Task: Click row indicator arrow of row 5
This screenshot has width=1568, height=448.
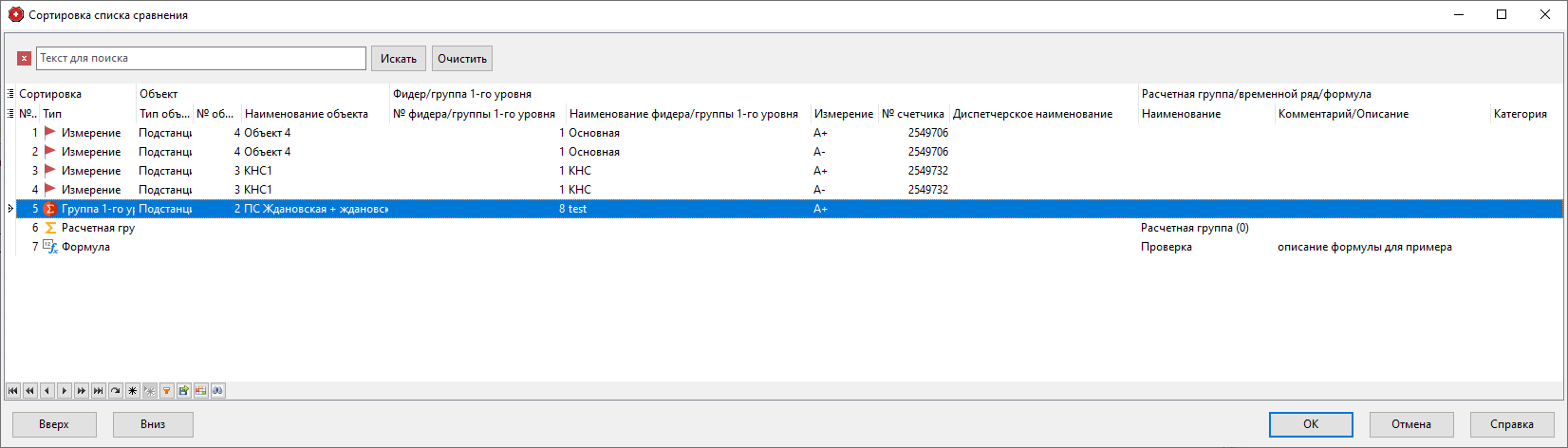Action: click(10, 209)
